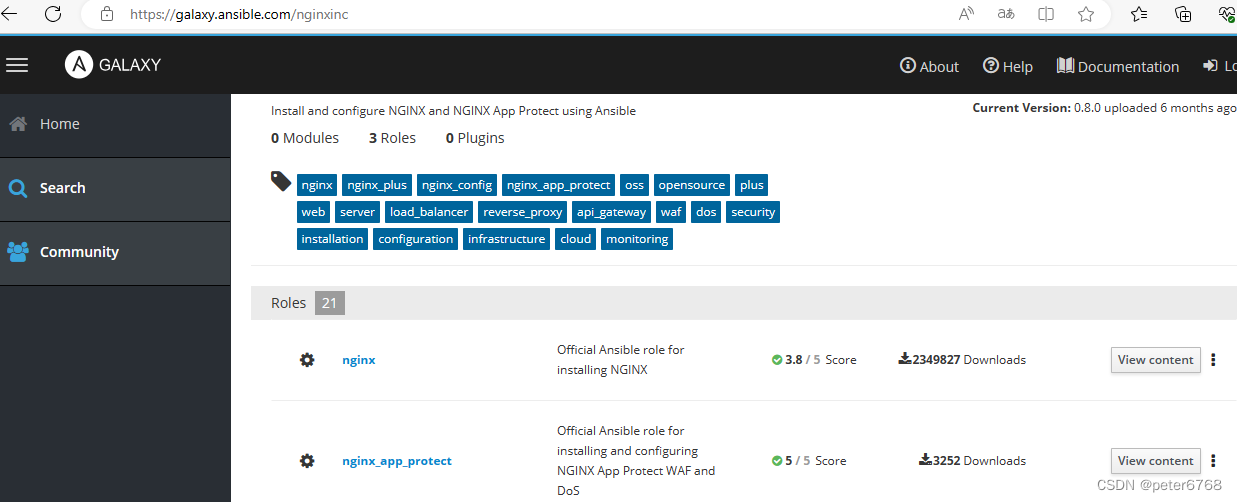Image resolution: width=1237 pixels, height=502 pixels.
Task: Open the nginx role link
Action: [359, 360]
